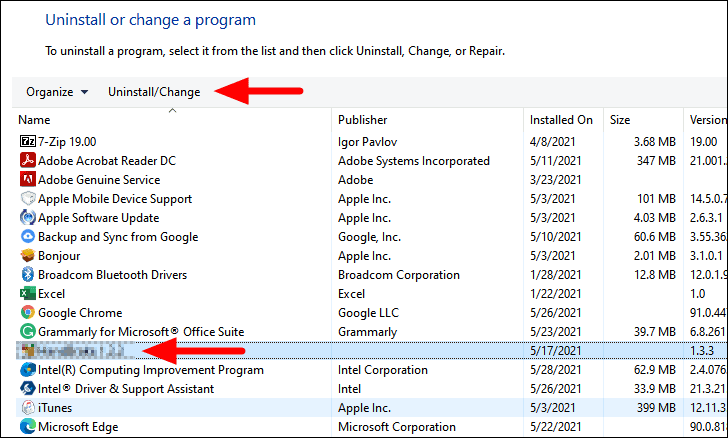The height and width of the screenshot is (438, 728).
Task: Click publisher Broadcom Corporation cell
Action: pyautogui.click(x=399, y=275)
